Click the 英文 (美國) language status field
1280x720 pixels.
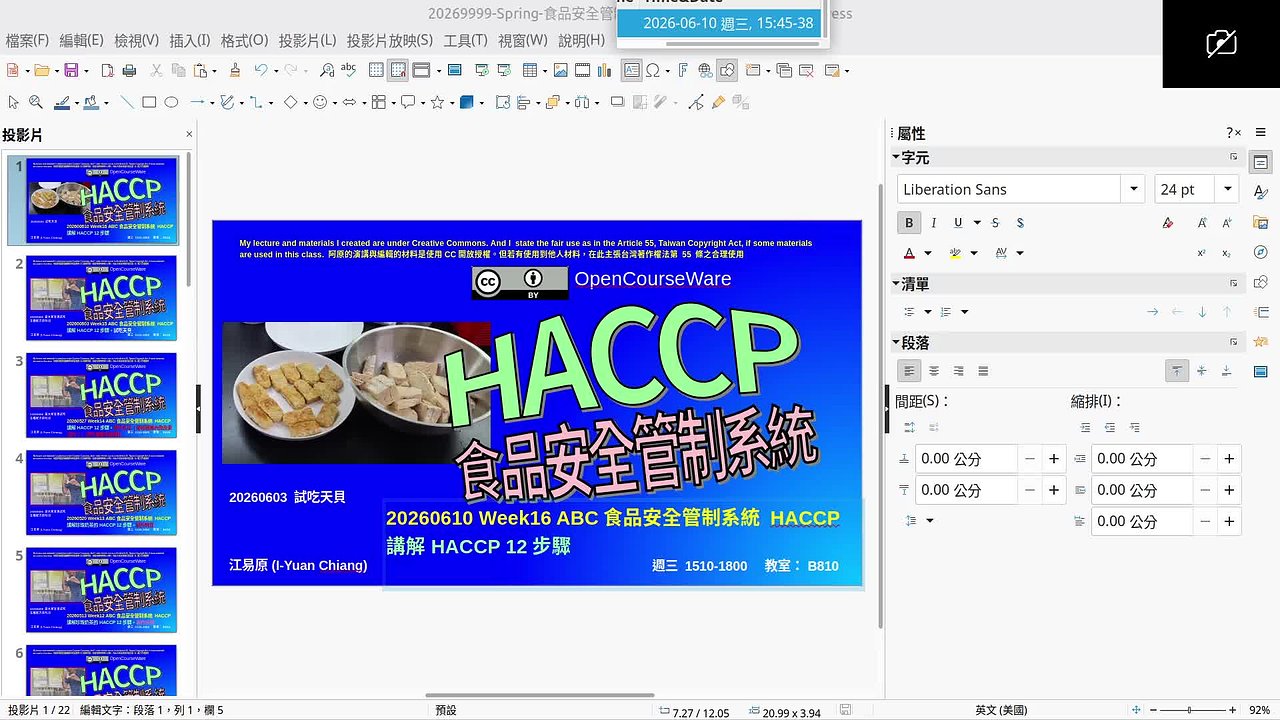tap(1000, 711)
